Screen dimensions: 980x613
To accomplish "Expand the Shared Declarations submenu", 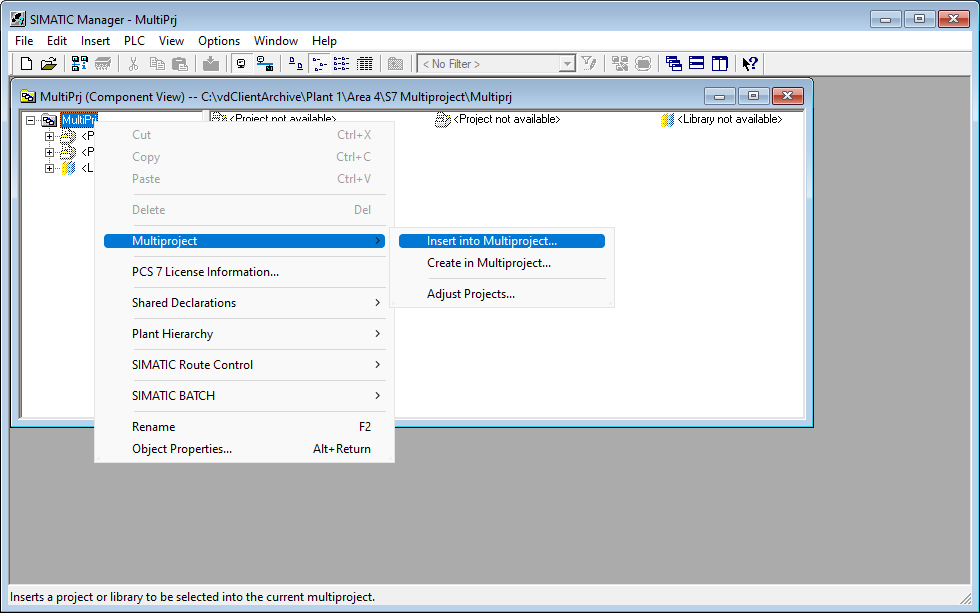I will tap(185, 303).
